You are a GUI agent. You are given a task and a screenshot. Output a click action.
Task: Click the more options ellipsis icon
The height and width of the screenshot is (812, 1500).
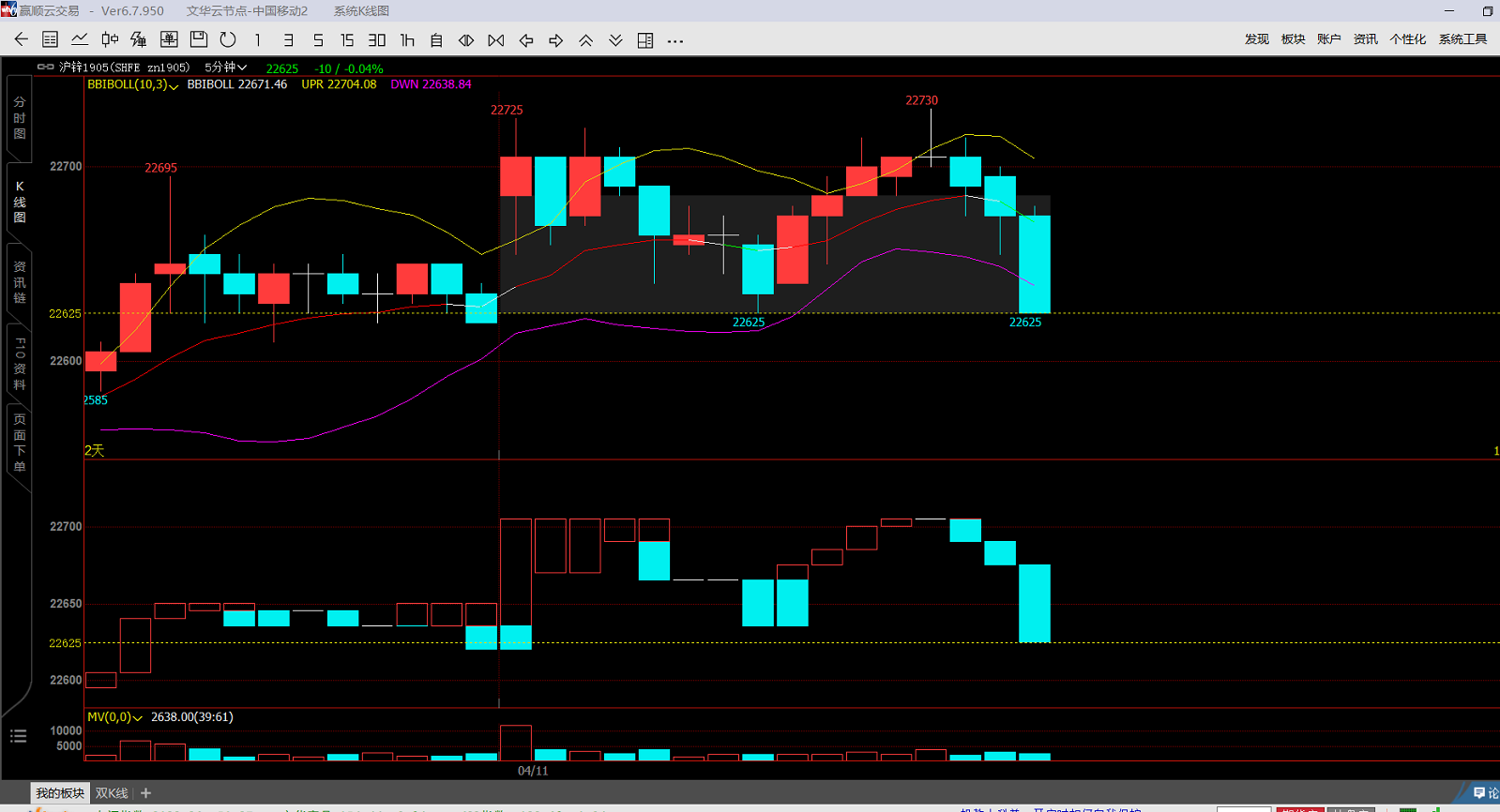pos(675,40)
